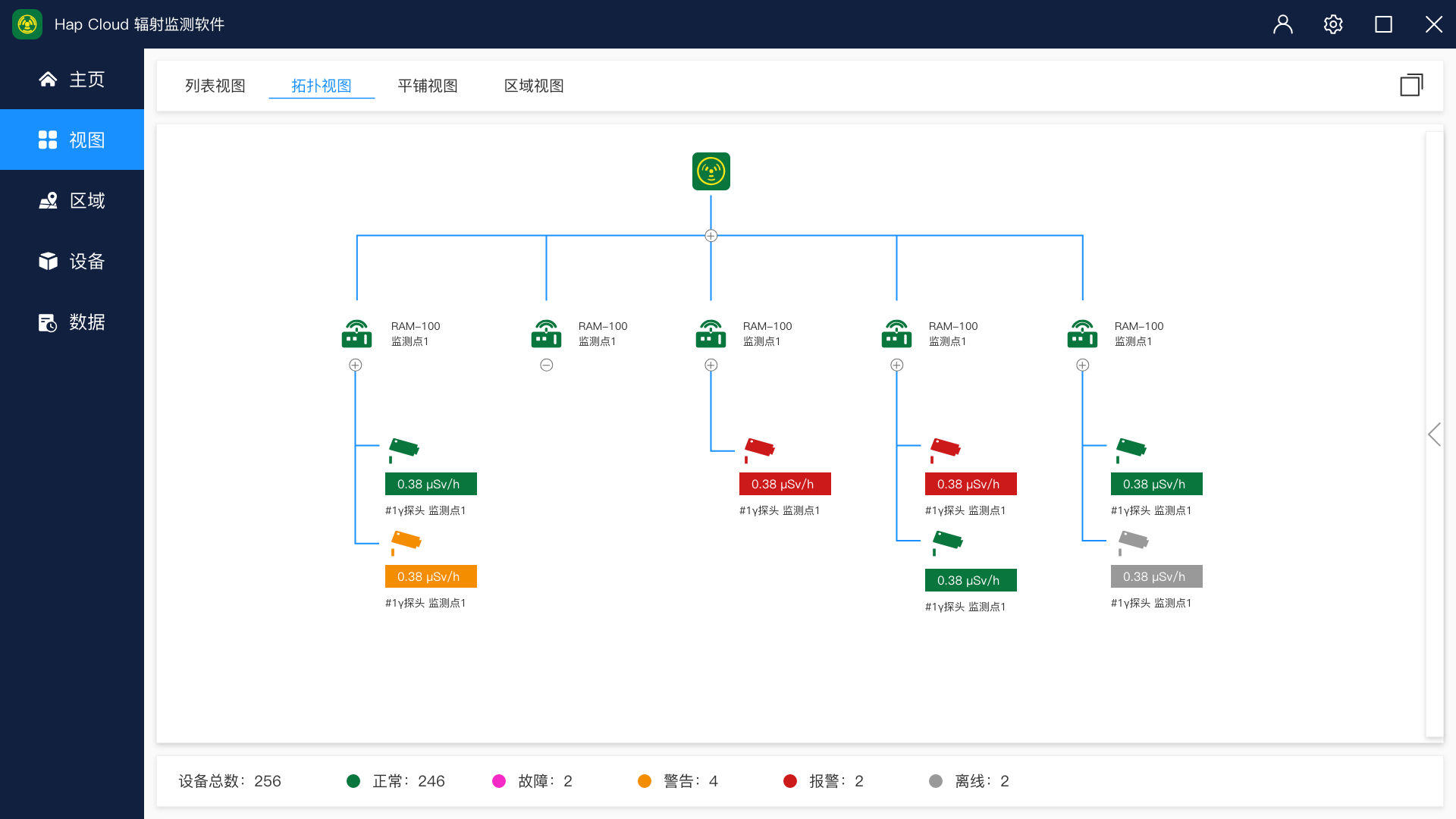
Task: Switch to 平铺视图 tab
Action: [428, 86]
